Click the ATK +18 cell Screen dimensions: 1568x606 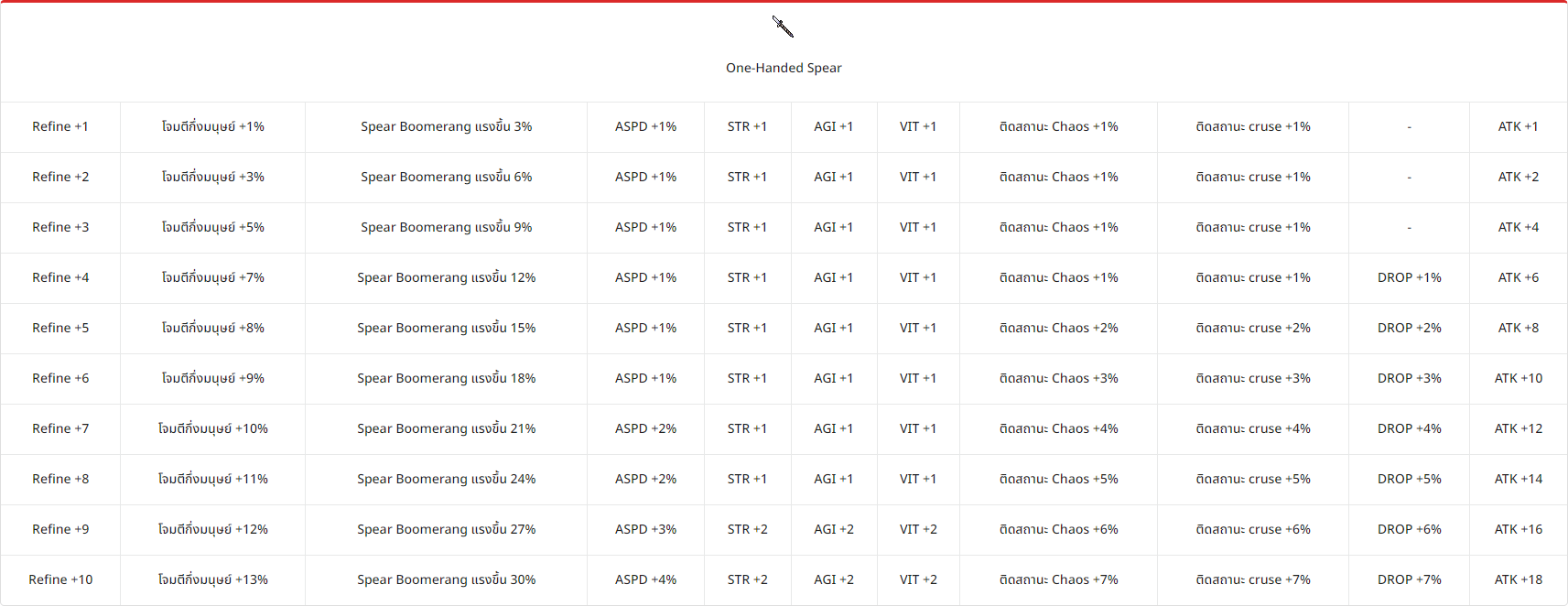(1518, 579)
